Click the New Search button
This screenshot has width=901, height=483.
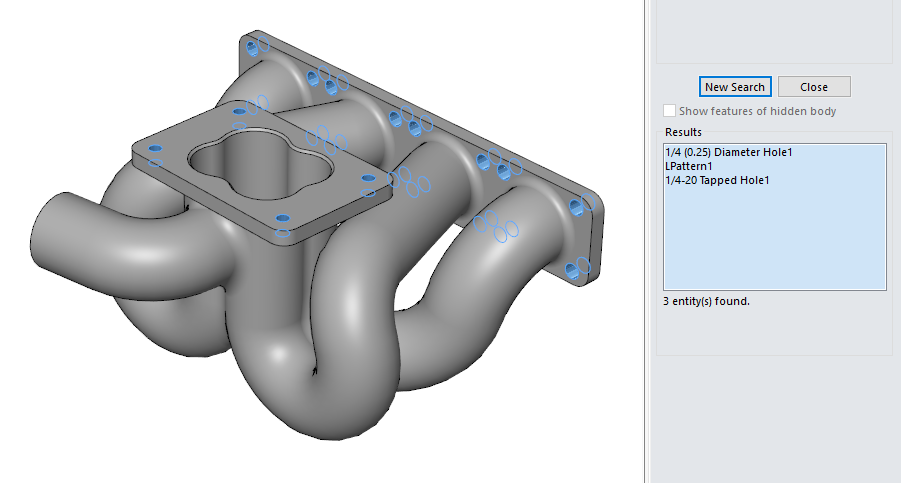coord(735,87)
